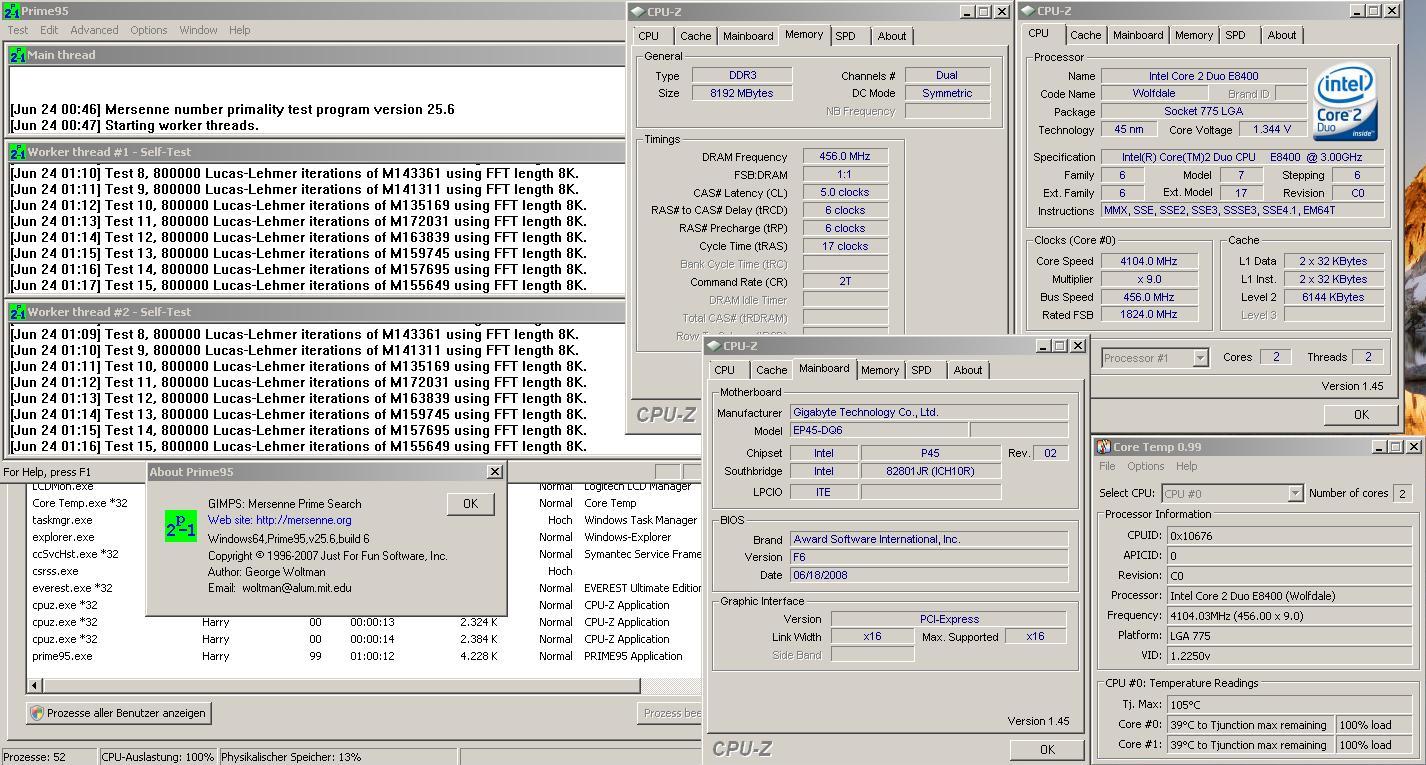The height and width of the screenshot is (765, 1426).
Task: Click the shield icon on Prozesse aller Benutzer anzeigen
Action: (x=37, y=713)
